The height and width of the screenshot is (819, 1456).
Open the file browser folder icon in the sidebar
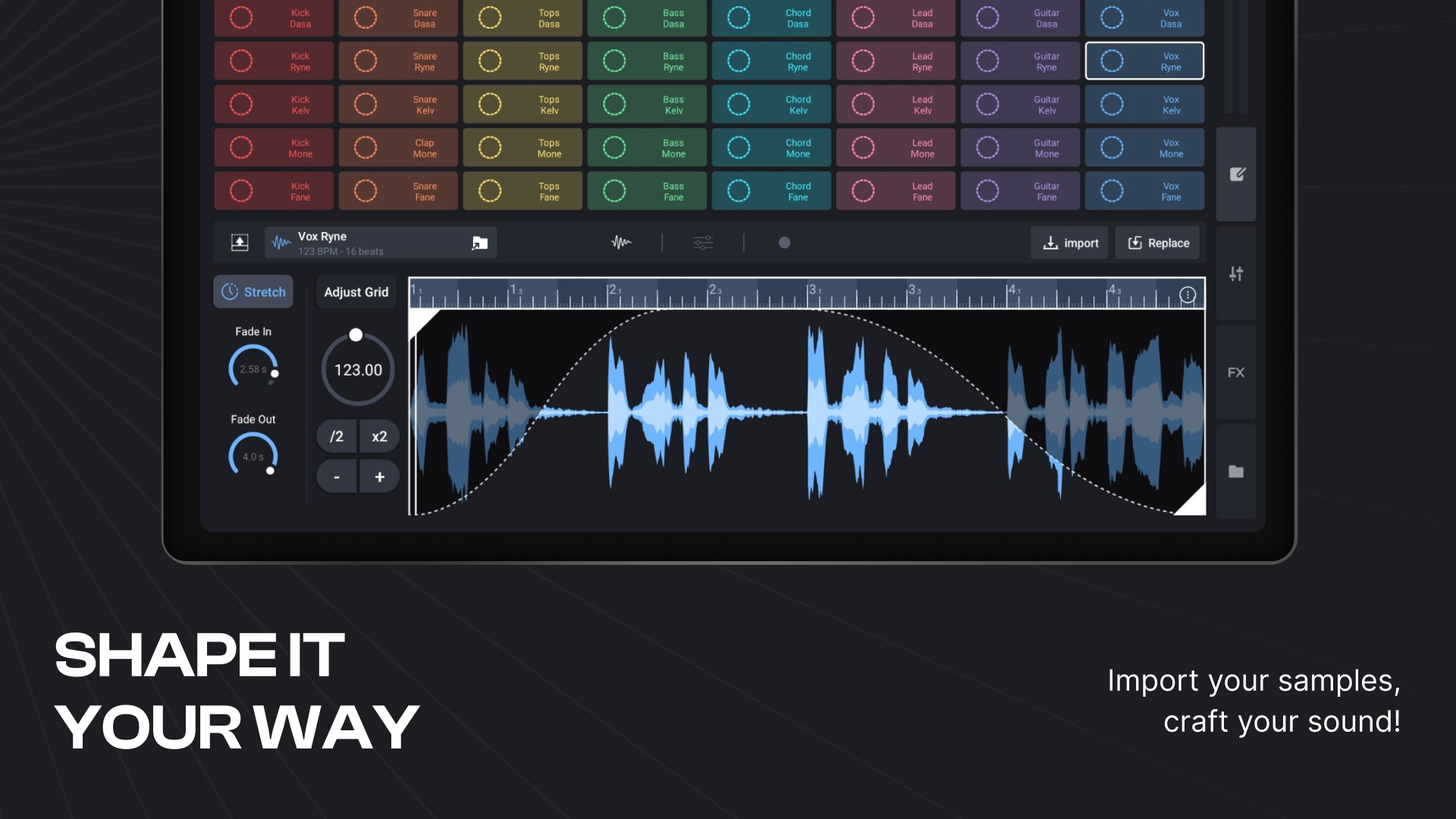pos(1236,471)
